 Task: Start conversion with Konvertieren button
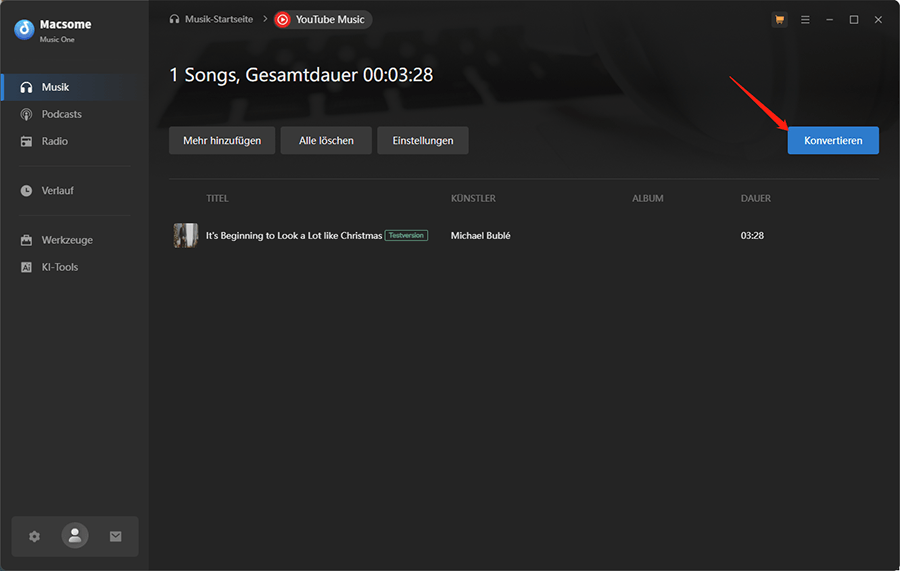click(833, 141)
